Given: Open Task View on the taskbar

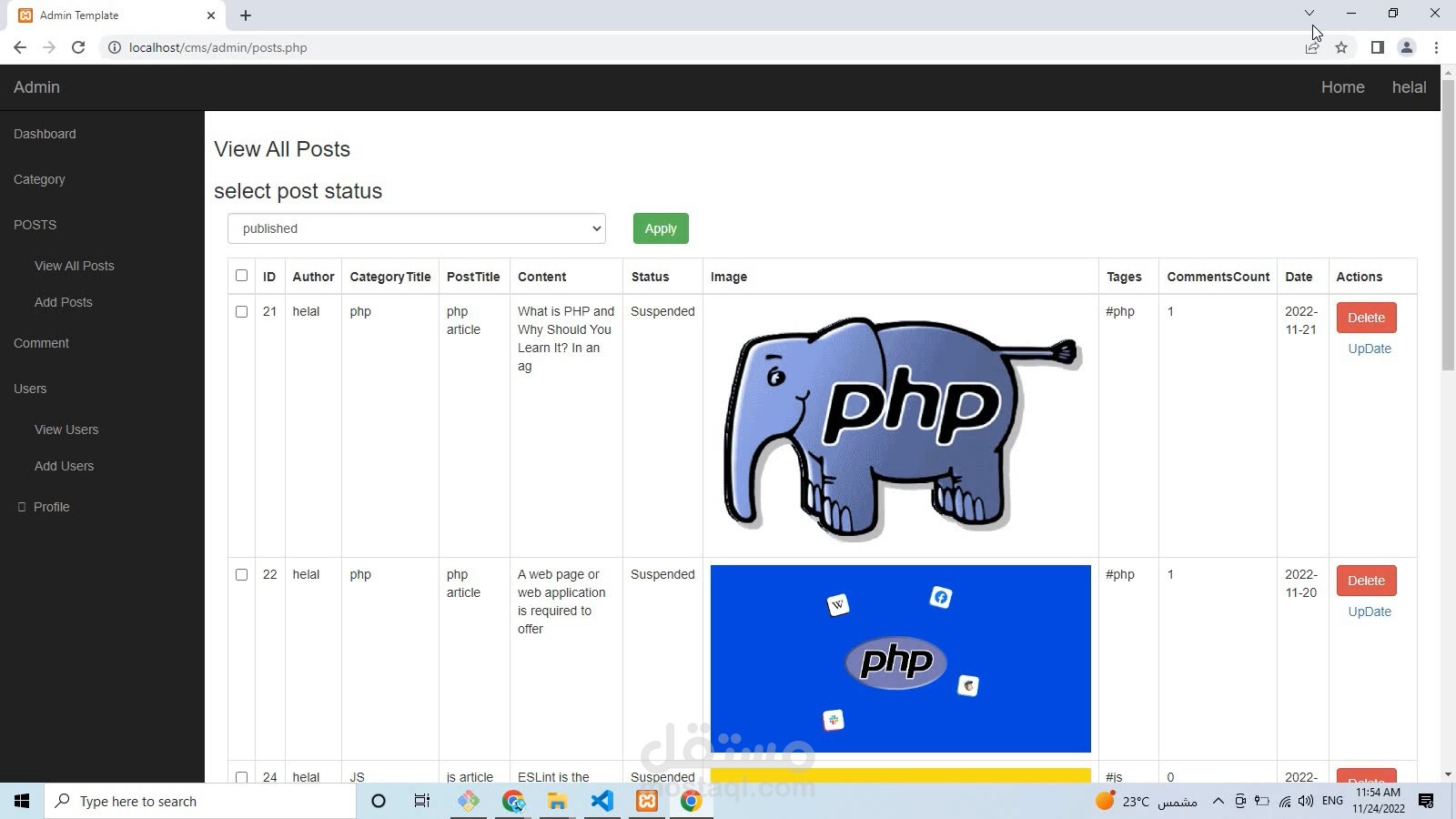Looking at the screenshot, I should pyautogui.click(x=422, y=801).
